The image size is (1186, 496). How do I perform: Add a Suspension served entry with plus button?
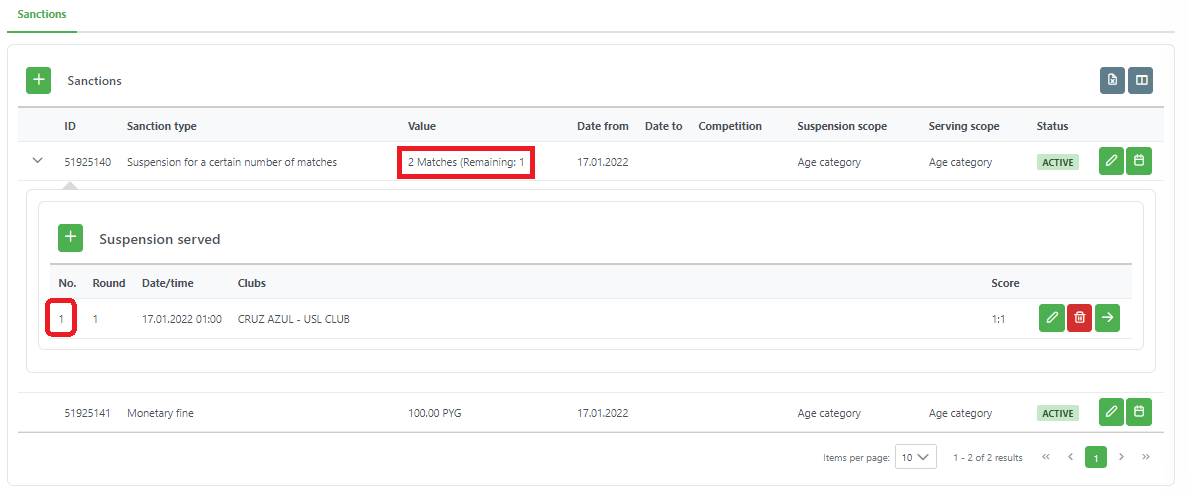70,238
